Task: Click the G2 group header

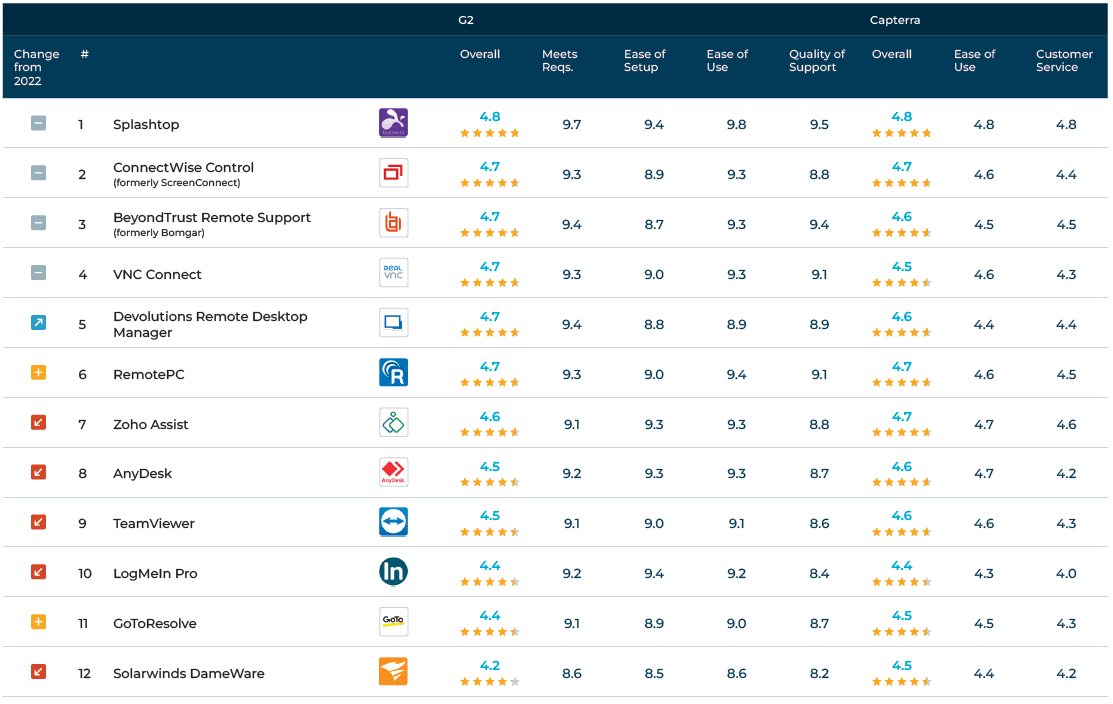Action: (x=466, y=20)
